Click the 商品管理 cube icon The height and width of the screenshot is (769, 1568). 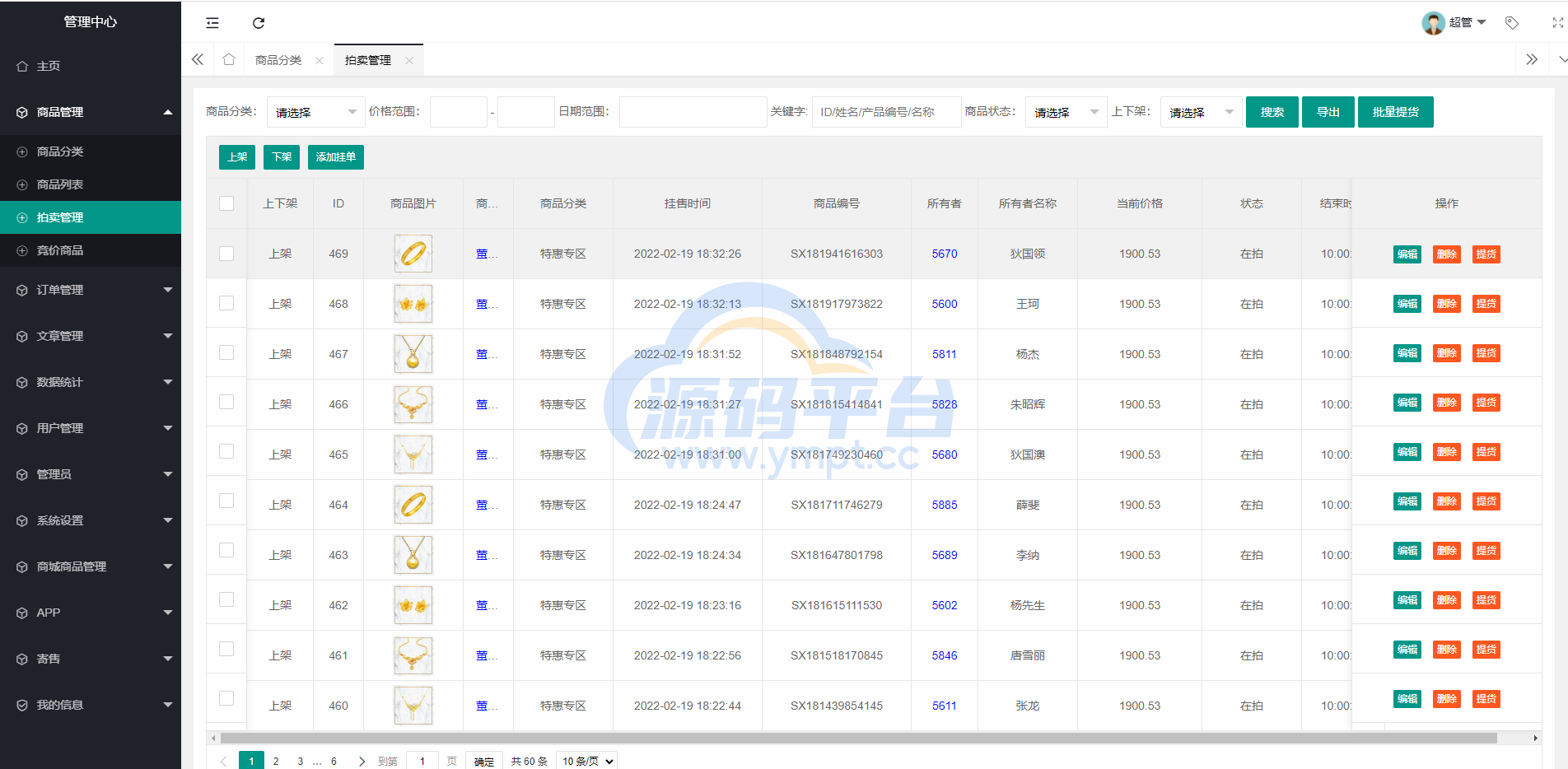pos(22,112)
